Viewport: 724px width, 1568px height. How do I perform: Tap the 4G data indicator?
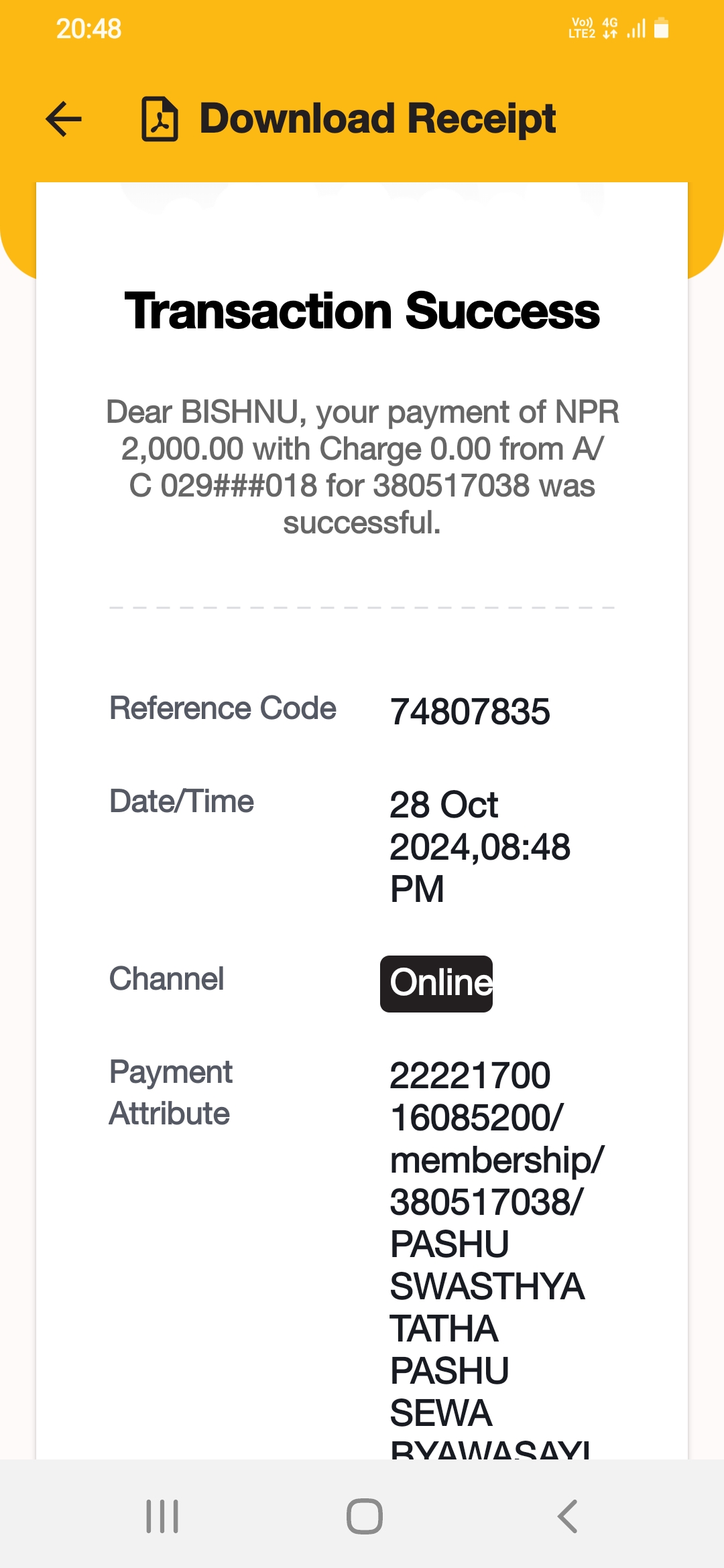(x=610, y=28)
